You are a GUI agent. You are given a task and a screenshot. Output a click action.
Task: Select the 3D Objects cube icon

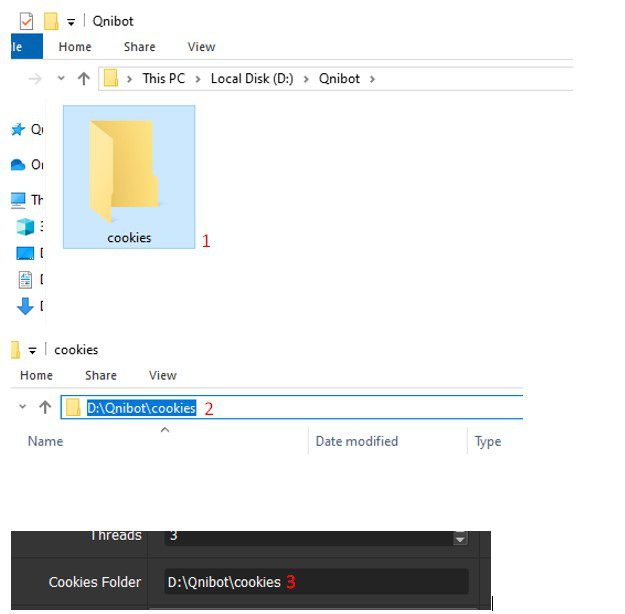click(x=25, y=226)
